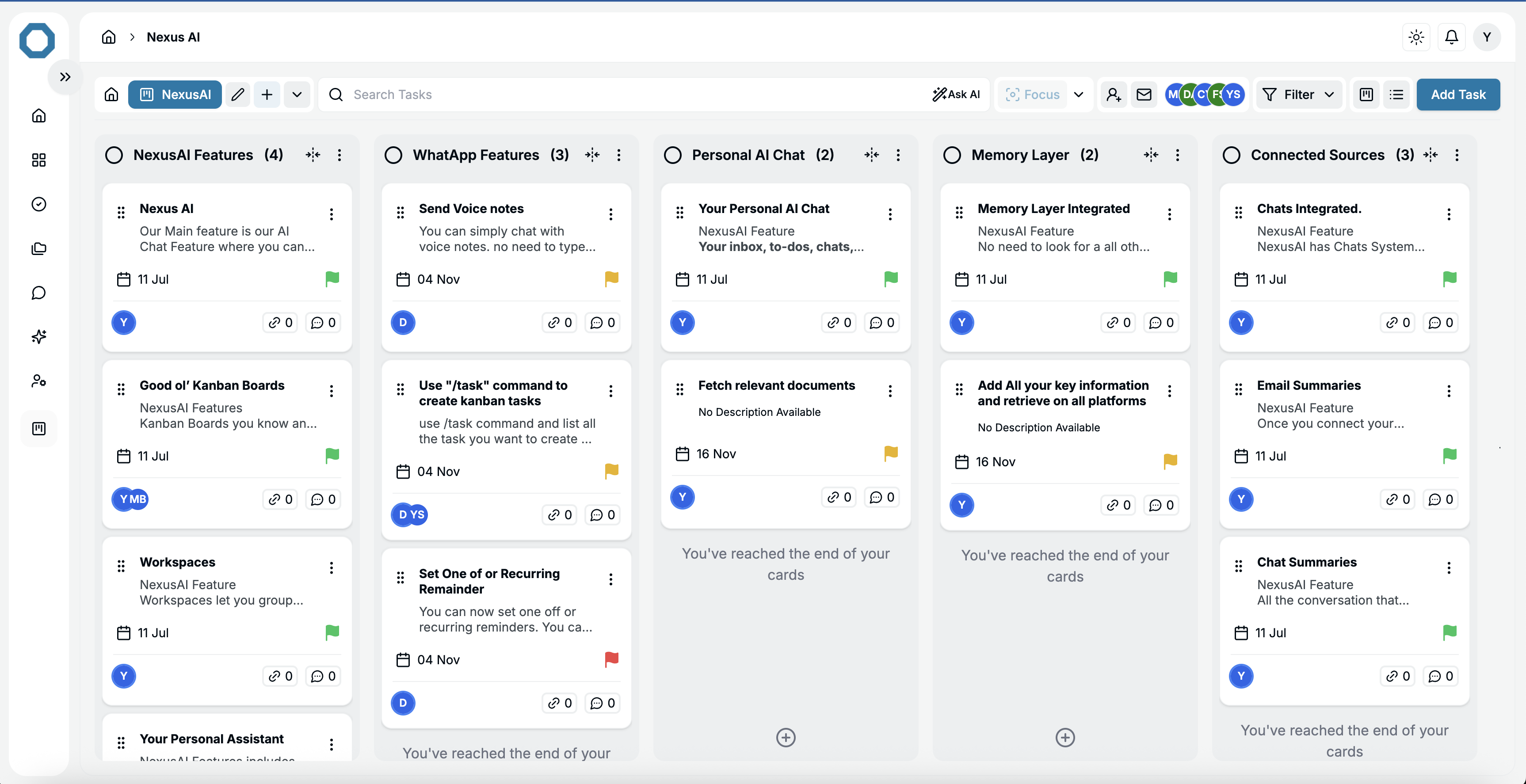Click the Add Task button
This screenshot has width=1526, height=784.
tap(1458, 95)
